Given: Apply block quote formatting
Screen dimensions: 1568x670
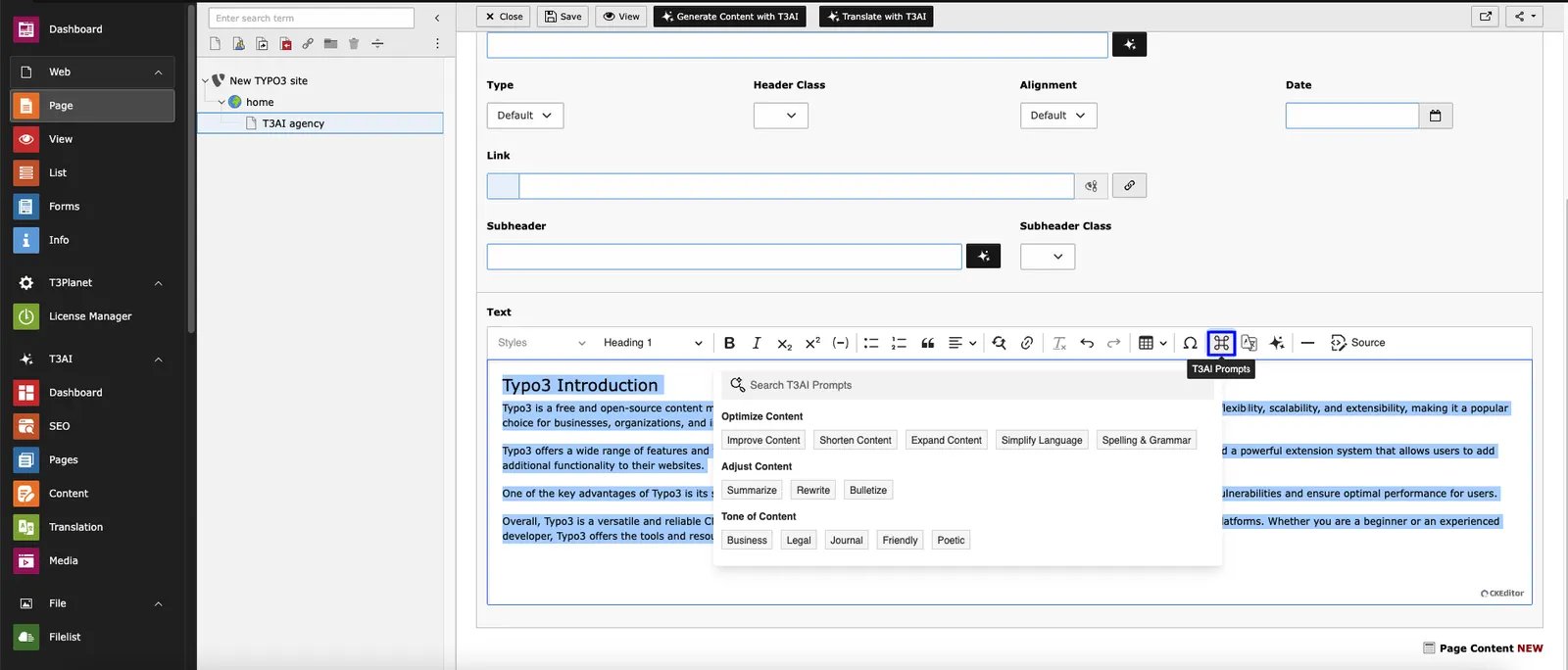Looking at the screenshot, I should tap(927, 343).
